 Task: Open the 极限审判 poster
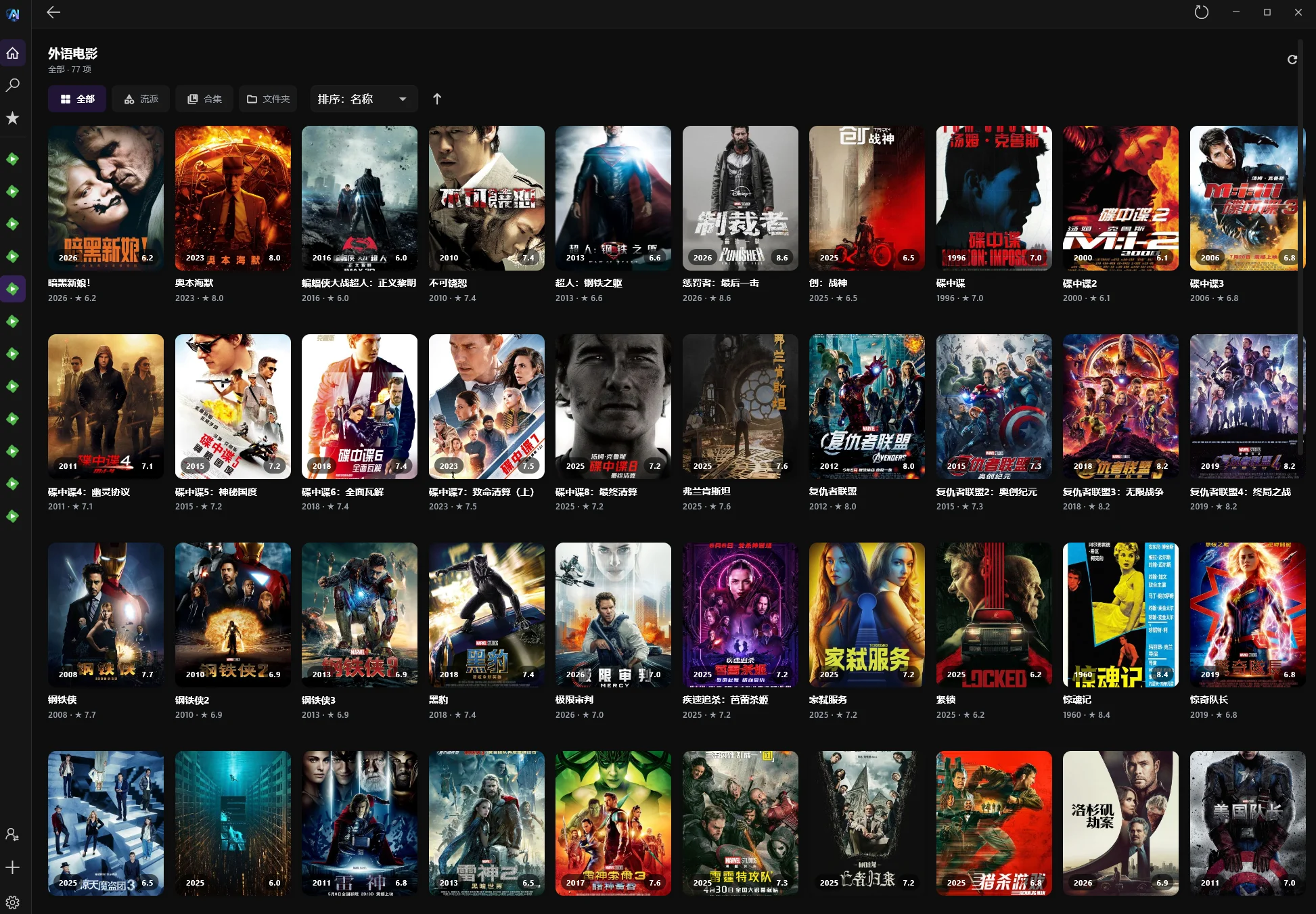[613, 615]
